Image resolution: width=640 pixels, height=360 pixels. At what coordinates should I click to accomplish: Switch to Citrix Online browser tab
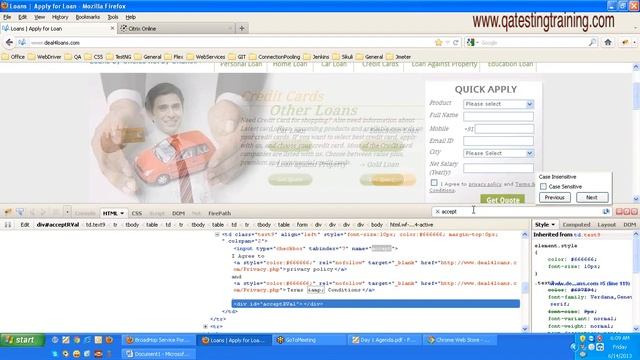click(176, 29)
